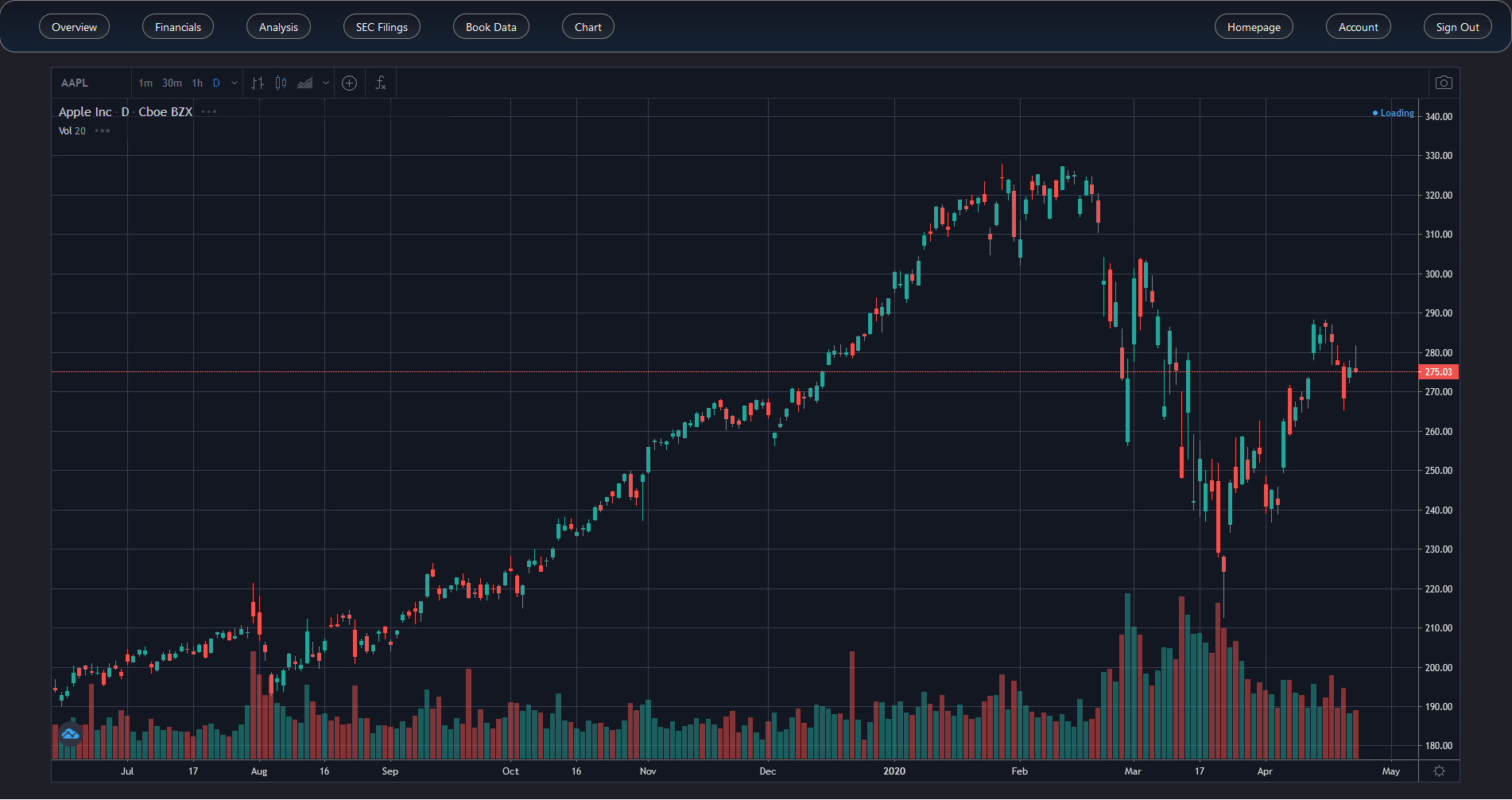Switch to the 1m interval
This screenshot has width=1512, height=800.
tap(145, 83)
